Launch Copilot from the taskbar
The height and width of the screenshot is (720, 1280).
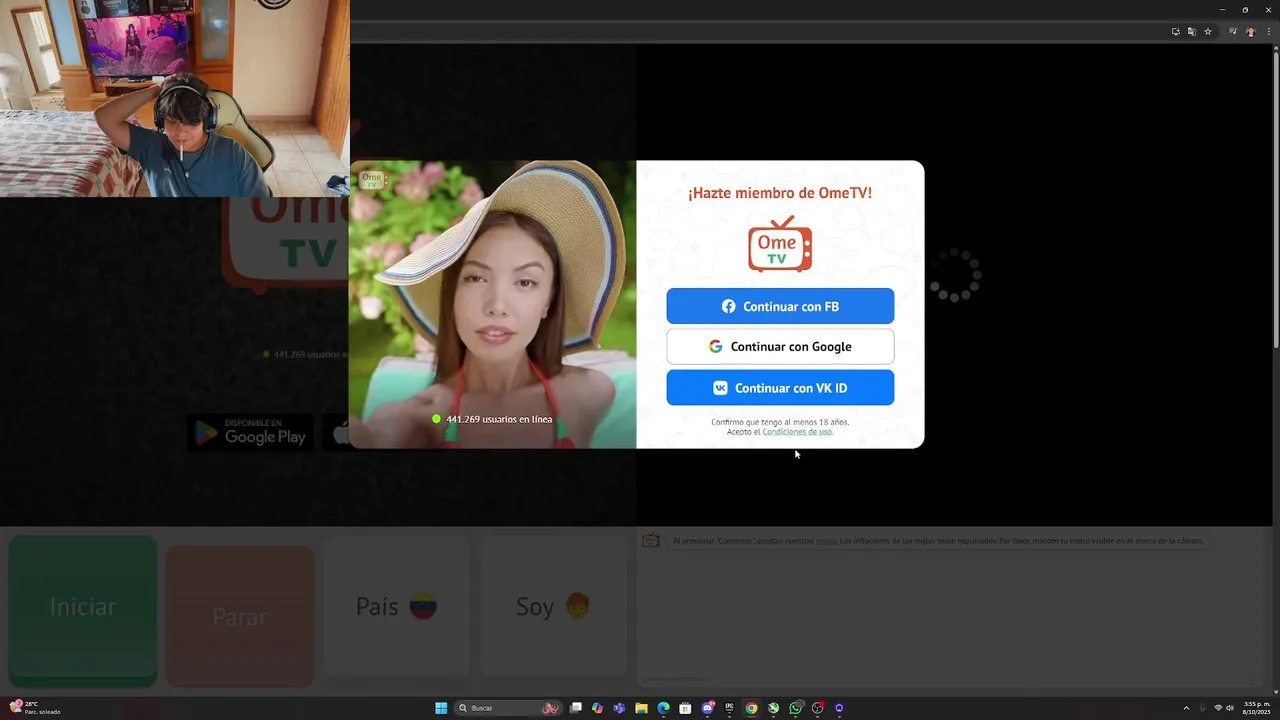[x=597, y=708]
